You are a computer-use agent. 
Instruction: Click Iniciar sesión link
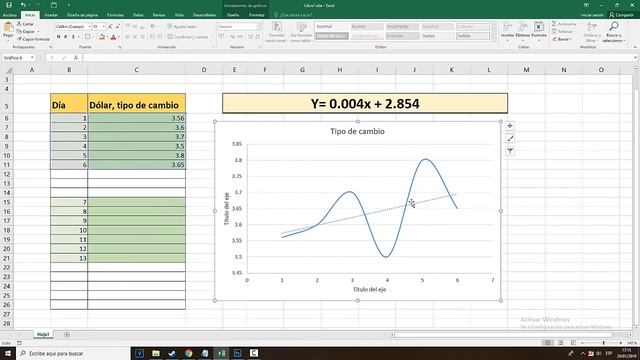click(592, 15)
